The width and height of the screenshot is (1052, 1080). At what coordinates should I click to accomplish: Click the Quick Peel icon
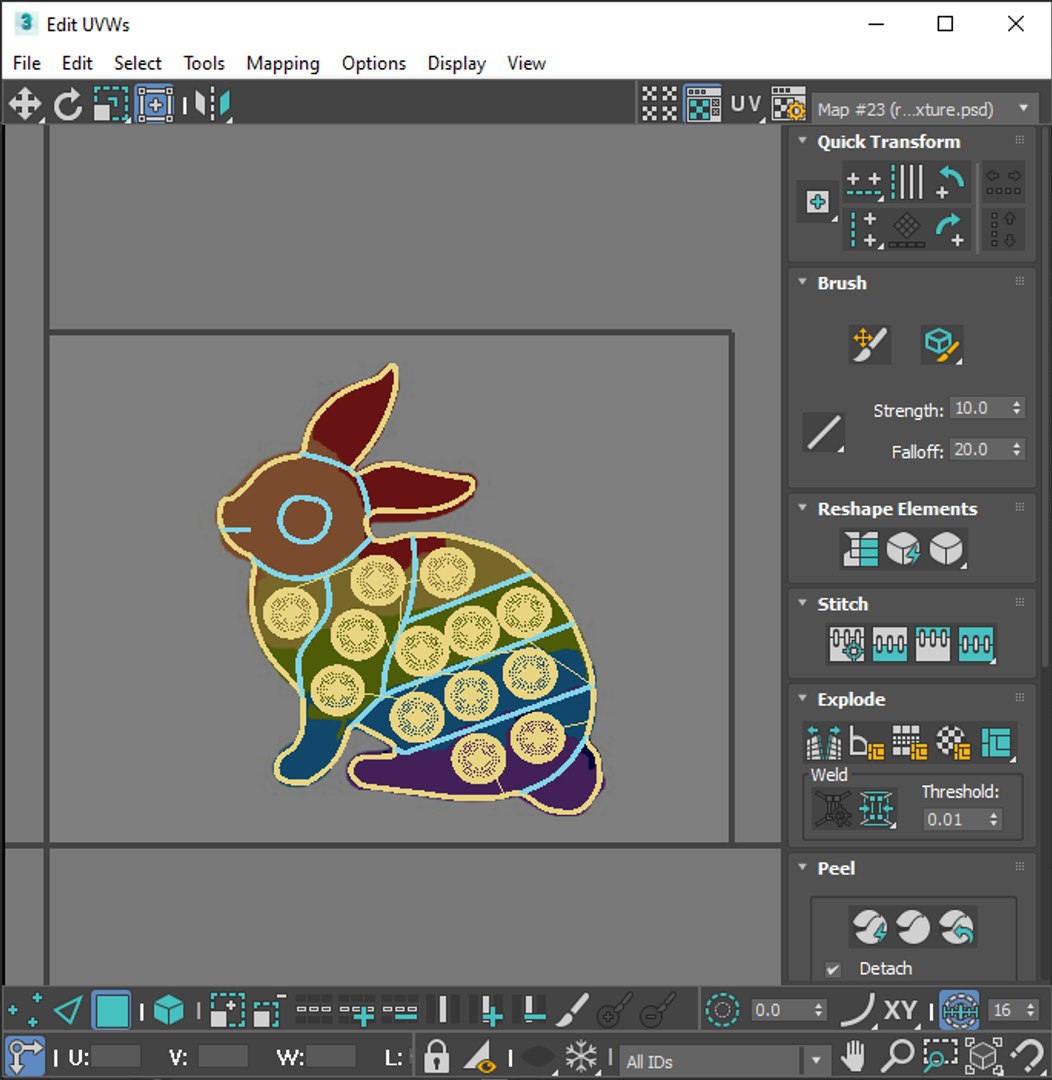[x=869, y=926]
